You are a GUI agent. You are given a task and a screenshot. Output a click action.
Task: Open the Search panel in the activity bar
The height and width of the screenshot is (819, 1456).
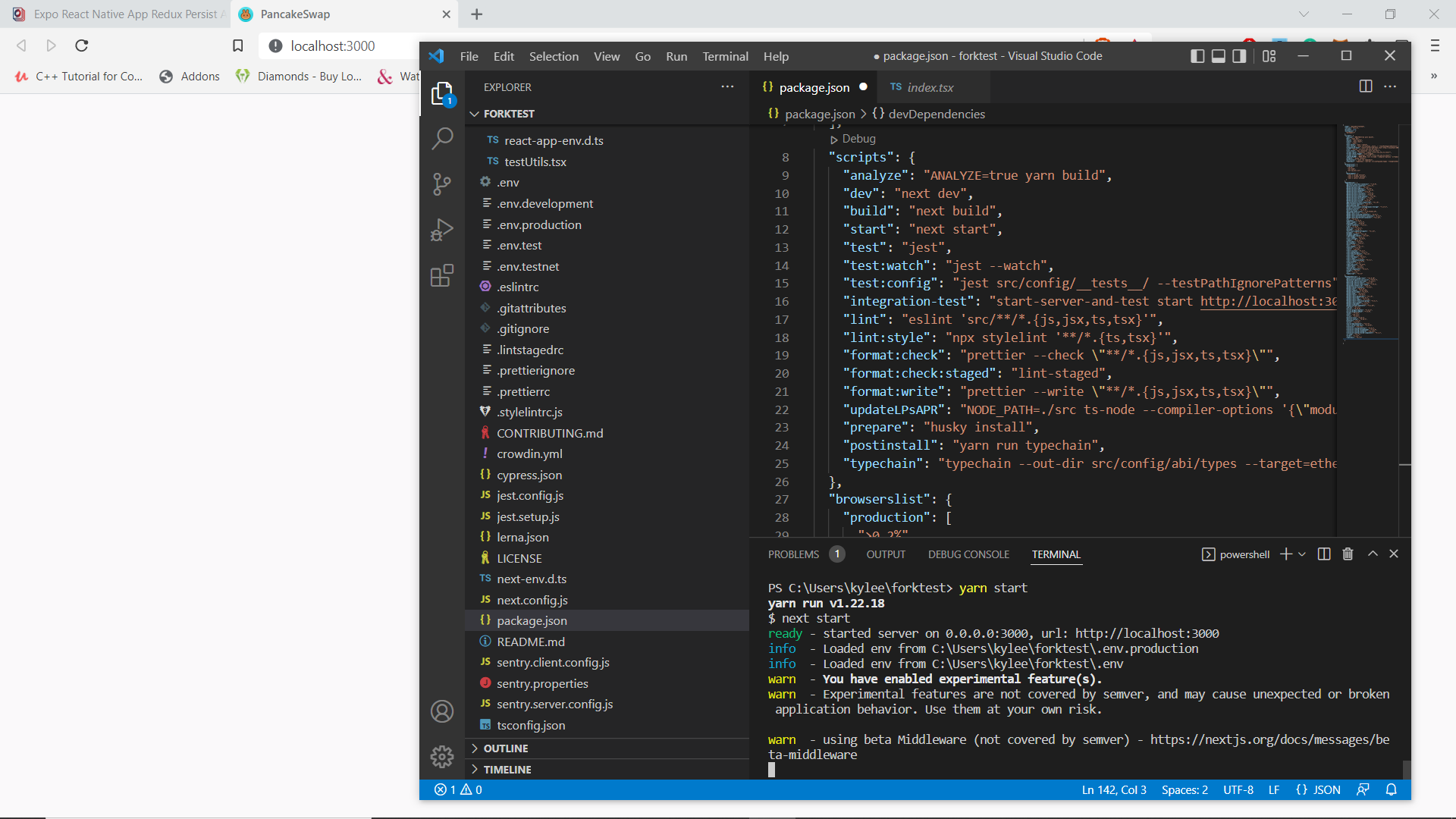[442, 138]
